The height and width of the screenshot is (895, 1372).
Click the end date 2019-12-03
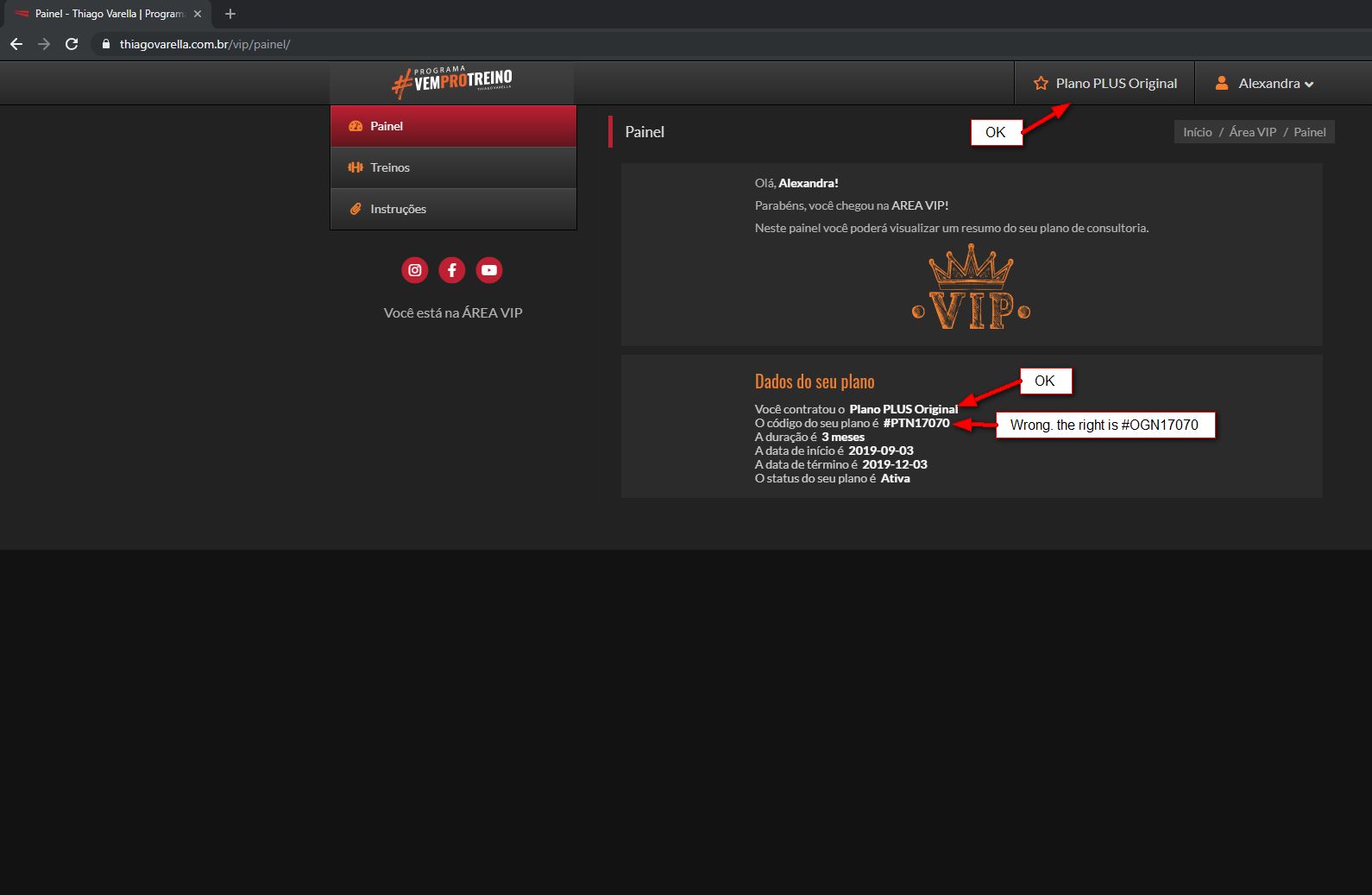(x=895, y=464)
